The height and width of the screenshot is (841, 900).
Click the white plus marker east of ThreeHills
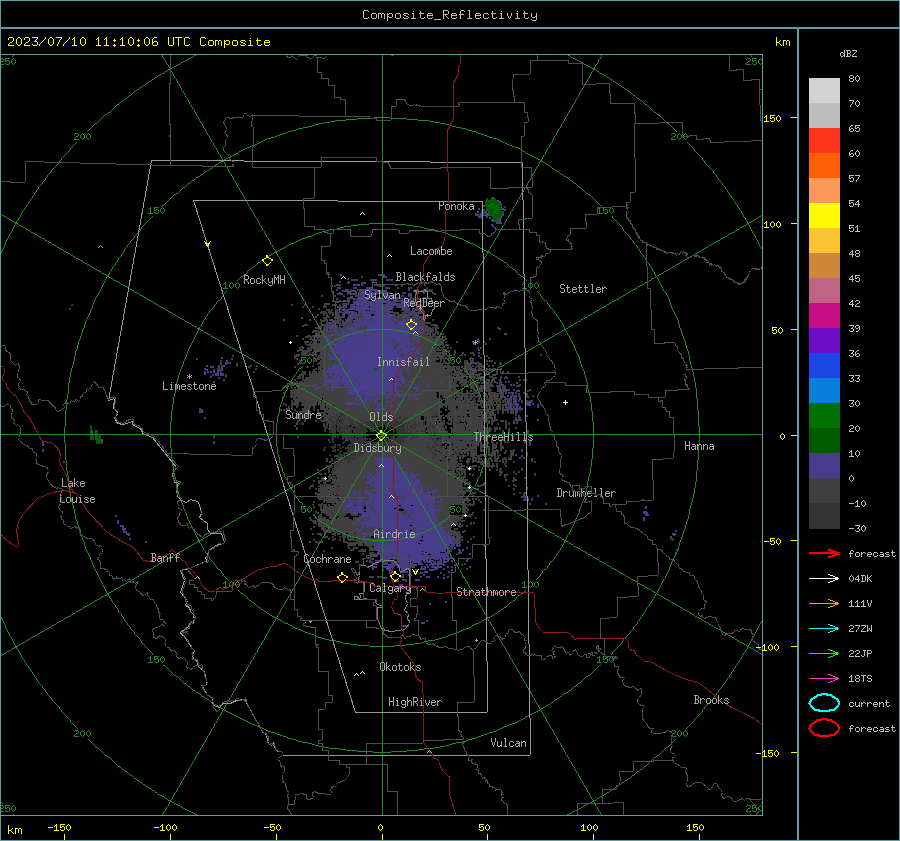[565, 402]
